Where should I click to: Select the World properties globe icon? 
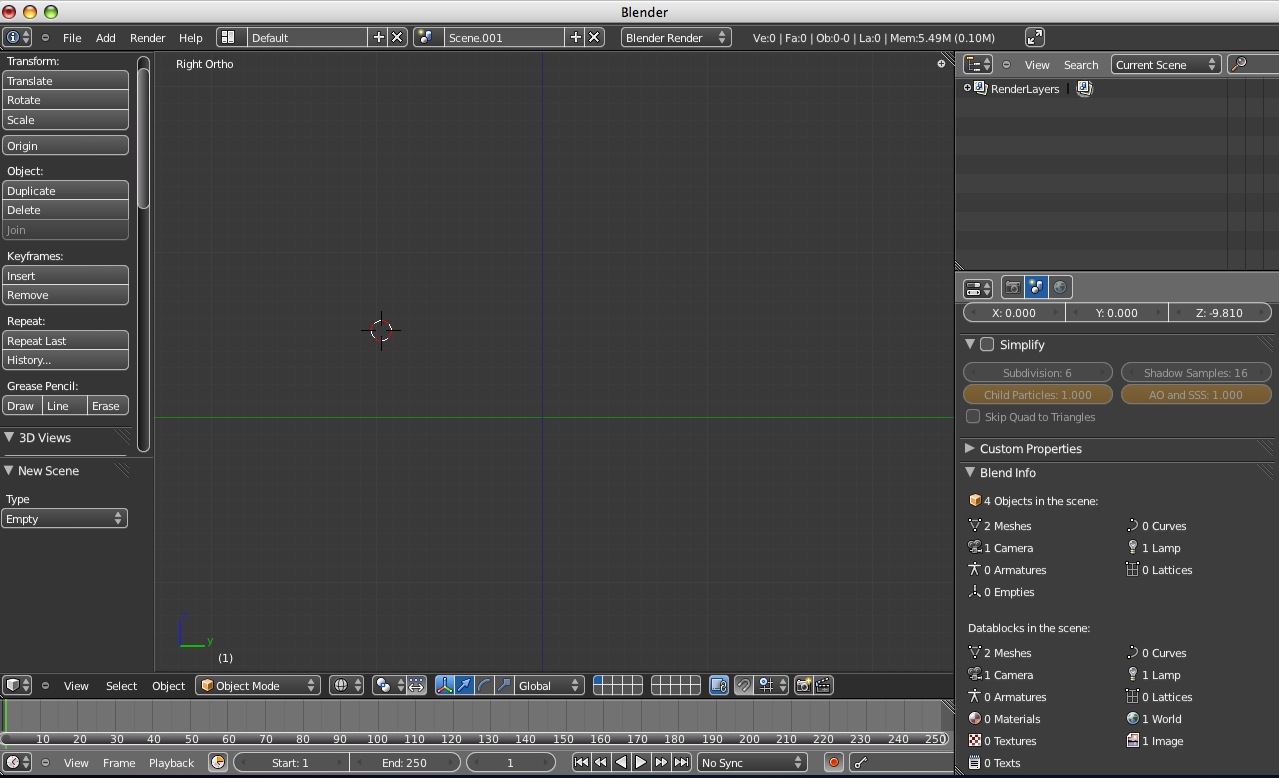click(x=1060, y=288)
